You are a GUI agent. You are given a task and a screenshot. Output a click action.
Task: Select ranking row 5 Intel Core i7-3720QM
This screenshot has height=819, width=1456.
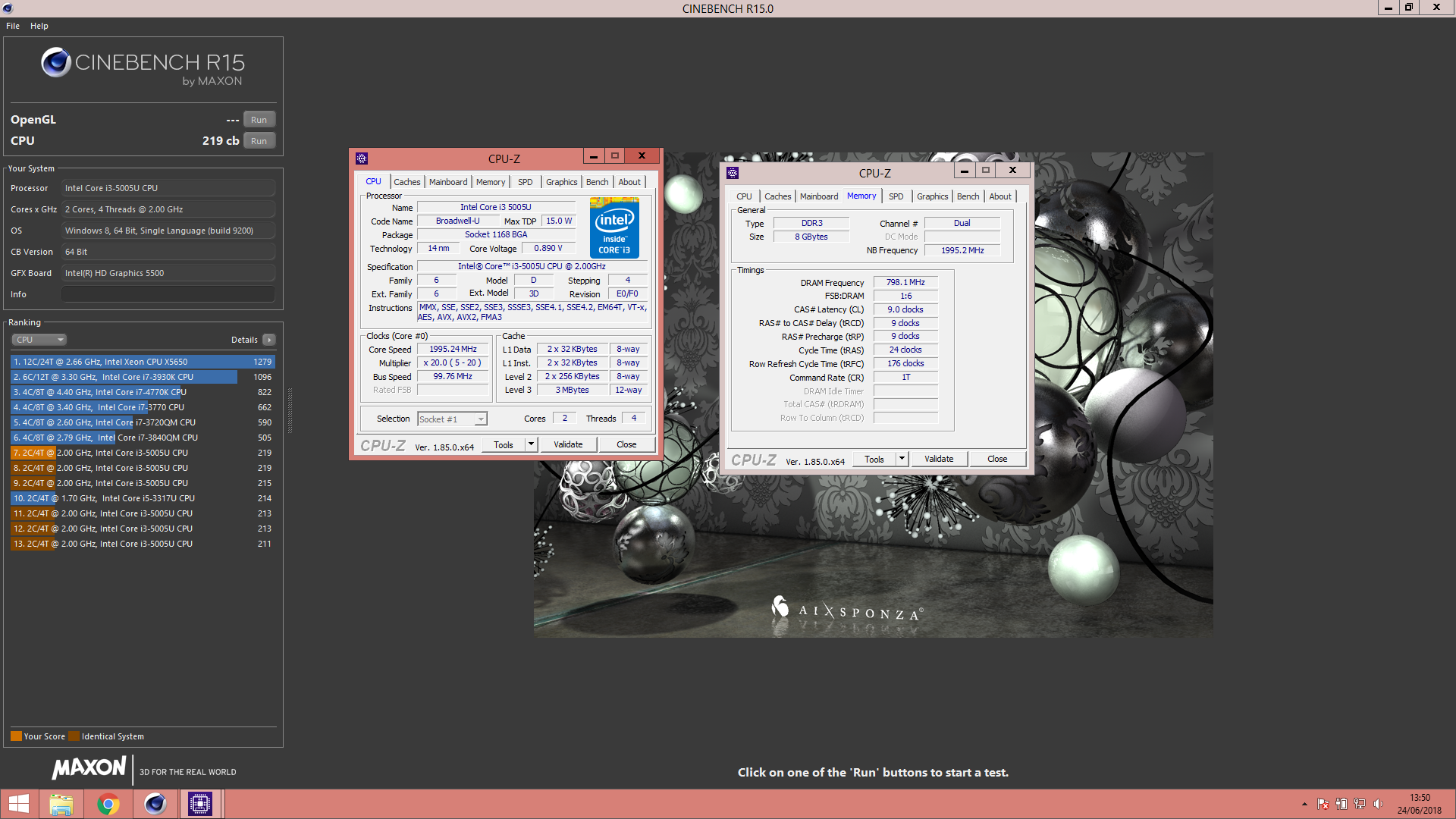(x=143, y=422)
